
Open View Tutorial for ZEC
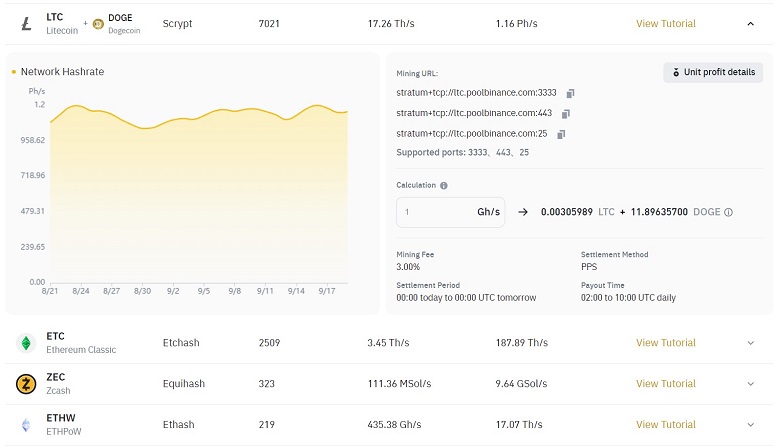pos(665,384)
